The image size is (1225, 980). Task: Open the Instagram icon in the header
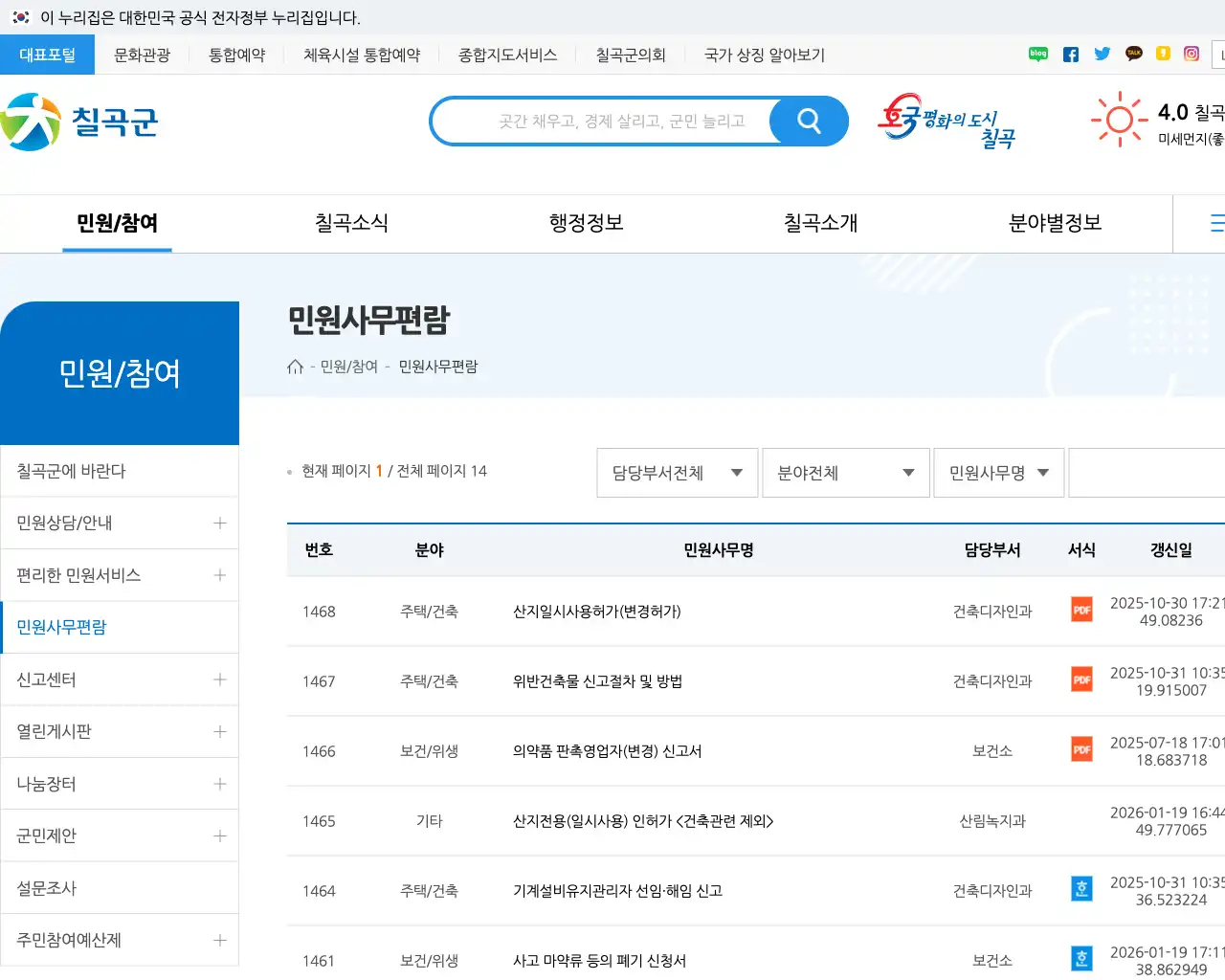tap(1190, 55)
